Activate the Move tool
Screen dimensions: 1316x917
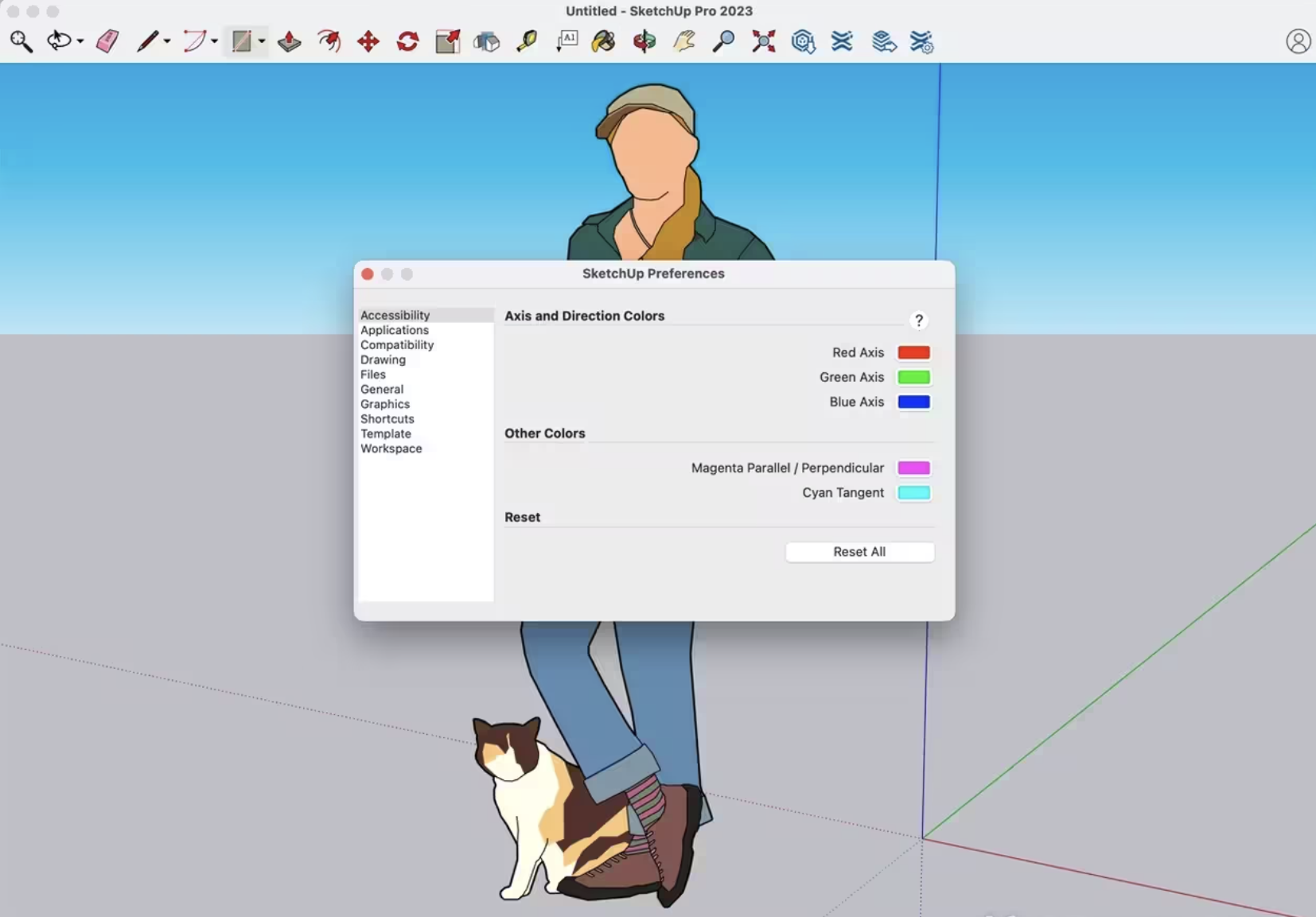point(368,41)
